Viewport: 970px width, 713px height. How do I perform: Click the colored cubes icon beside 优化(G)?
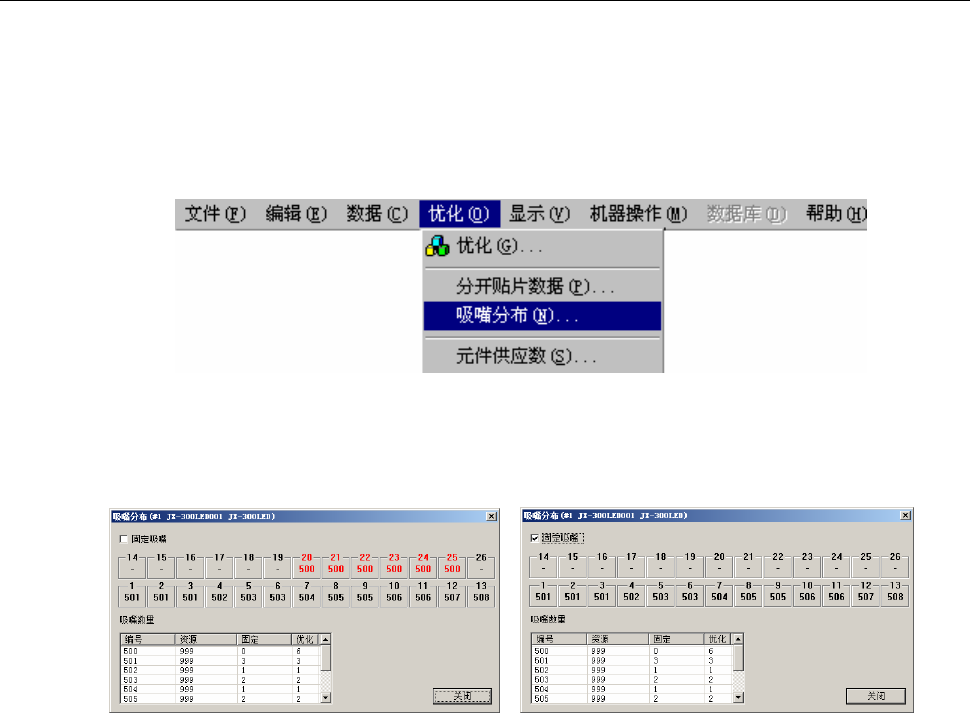(x=437, y=246)
